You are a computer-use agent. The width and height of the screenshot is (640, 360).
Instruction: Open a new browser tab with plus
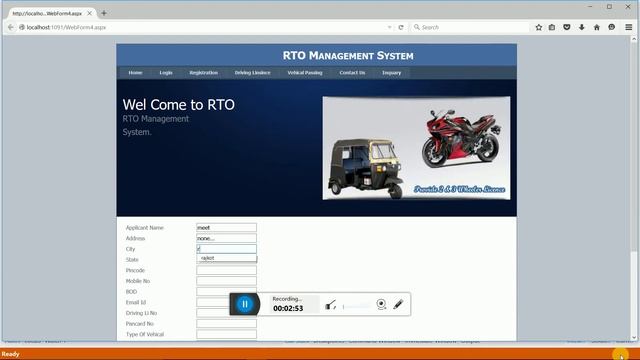104,13
